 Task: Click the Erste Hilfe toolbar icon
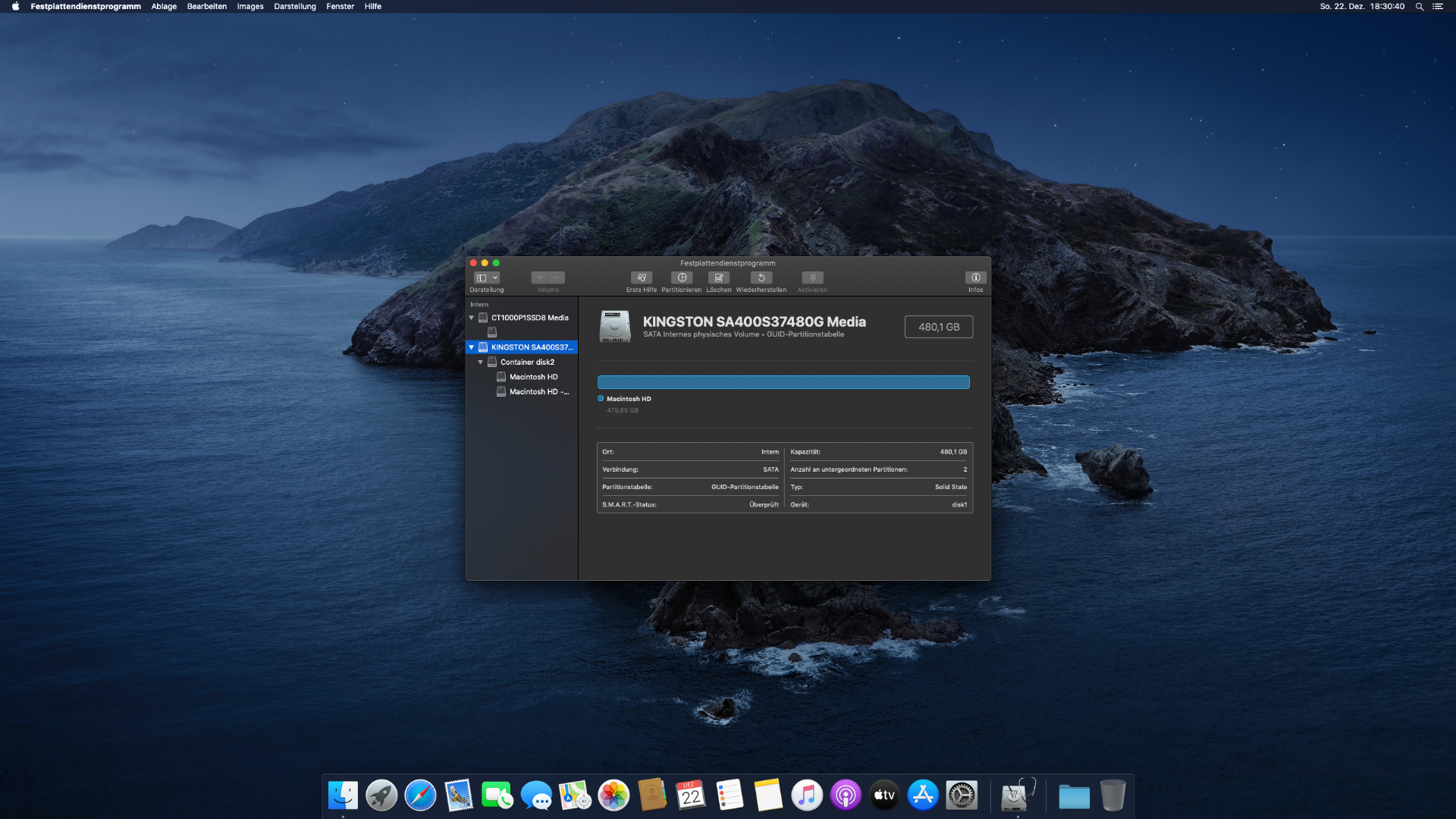(641, 278)
